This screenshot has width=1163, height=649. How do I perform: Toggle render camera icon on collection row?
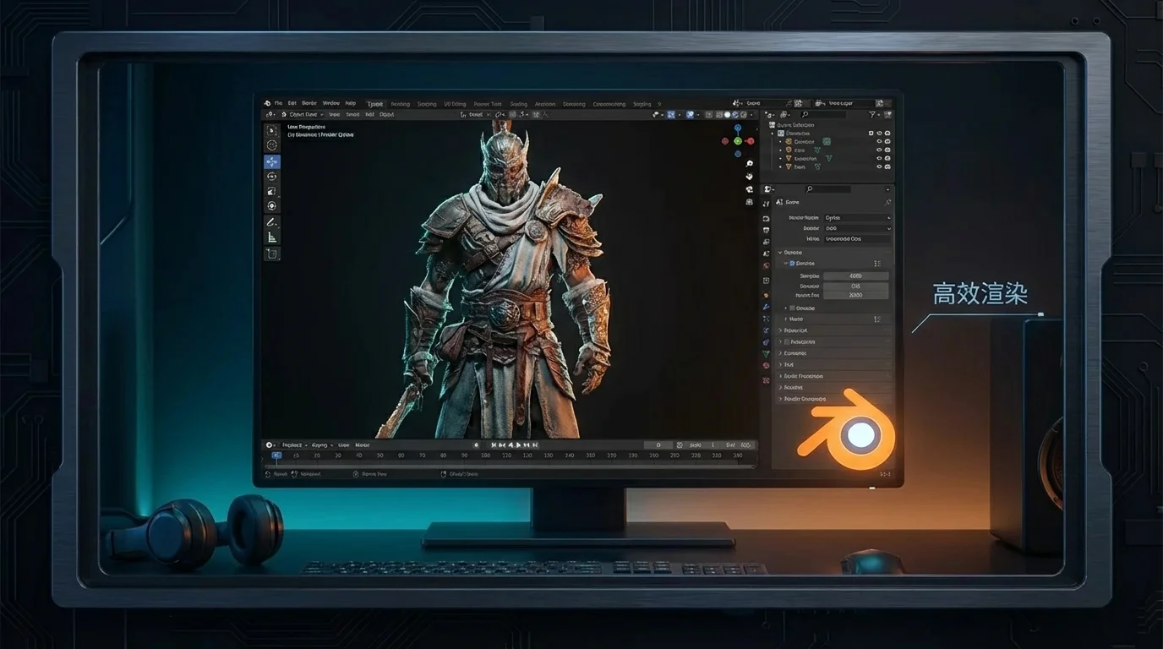click(x=888, y=134)
